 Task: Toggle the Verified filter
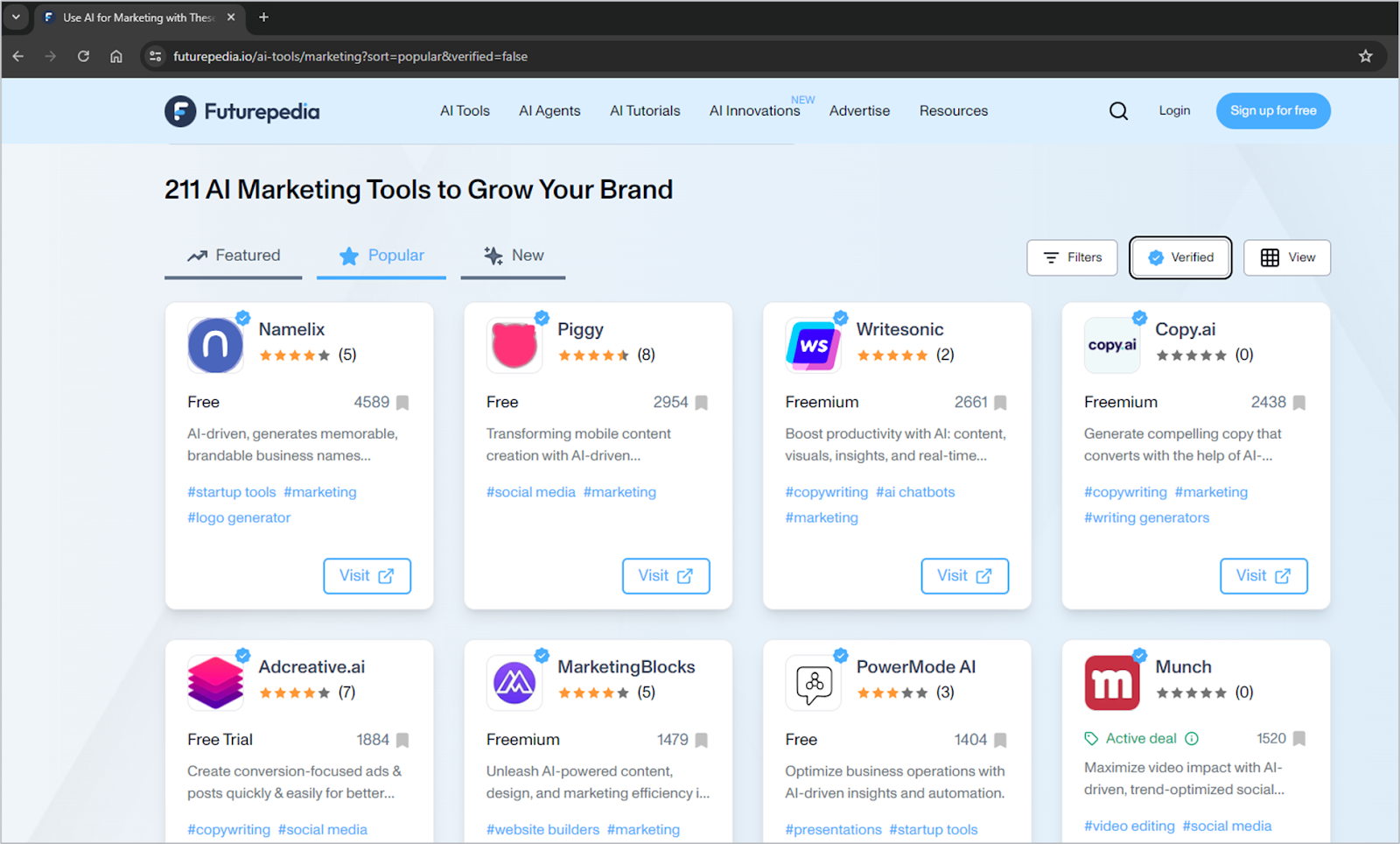(1180, 257)
